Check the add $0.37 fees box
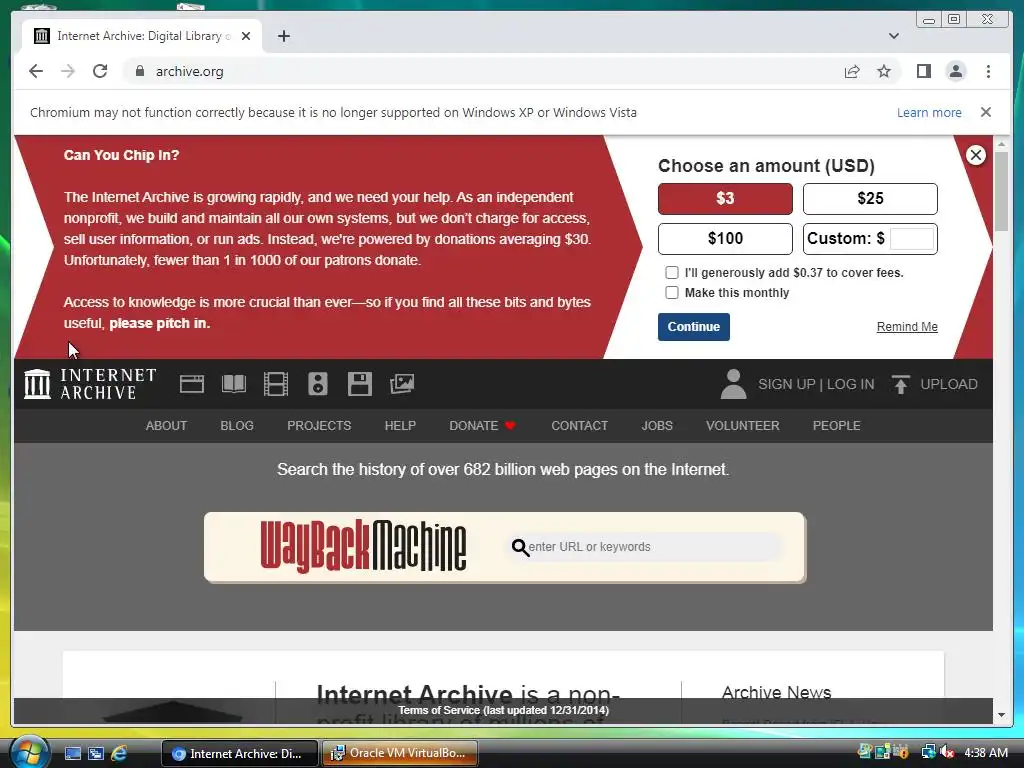This screenshot has width=1024, height=768. pyautogui.click(x=671, y=272)
